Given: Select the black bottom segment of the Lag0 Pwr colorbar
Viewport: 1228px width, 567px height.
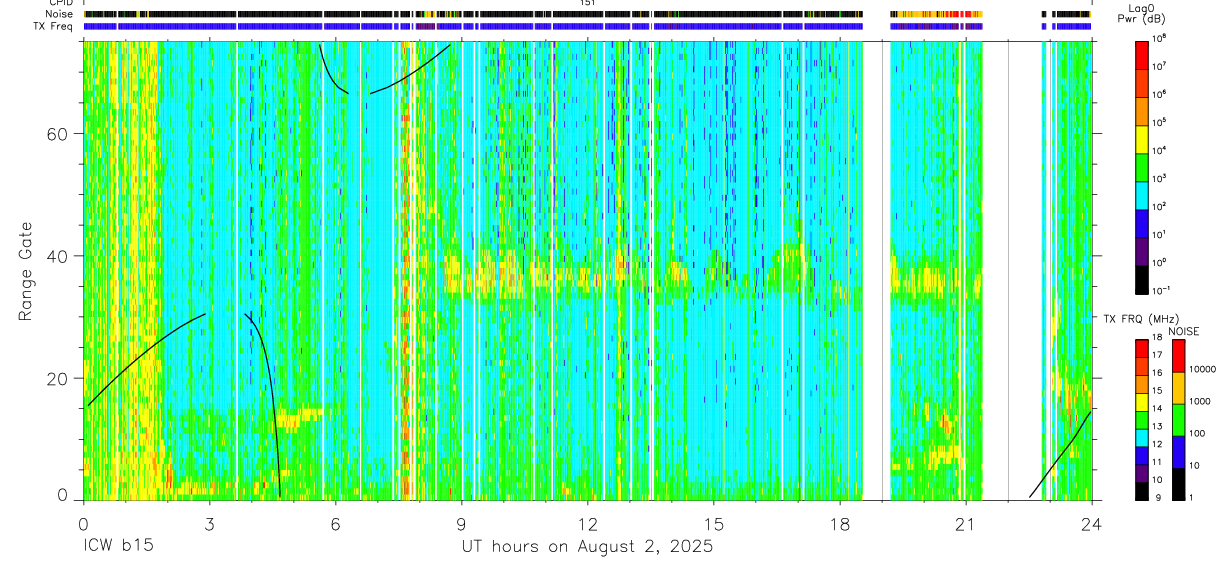Looking at the screenshot, I should [1143, 279].
